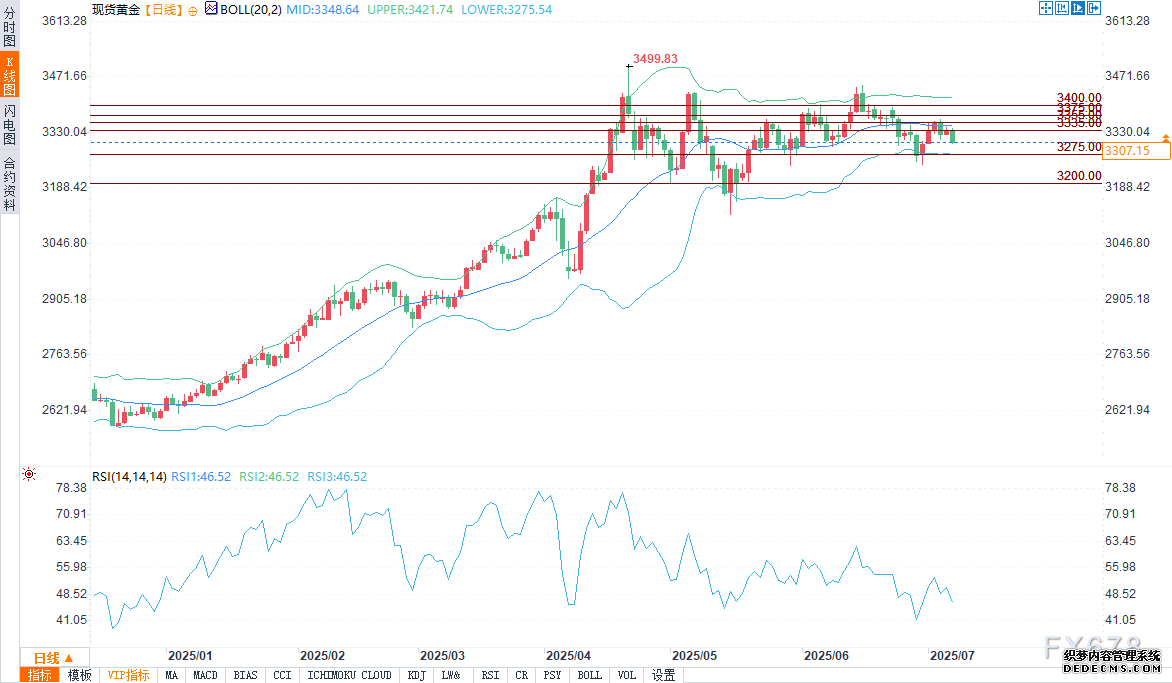Image resolution: width=1172 pixels, height=683 pixels.
Task: Click the 【日线】 period label in chart title
Action: click(x=163, y=10)
